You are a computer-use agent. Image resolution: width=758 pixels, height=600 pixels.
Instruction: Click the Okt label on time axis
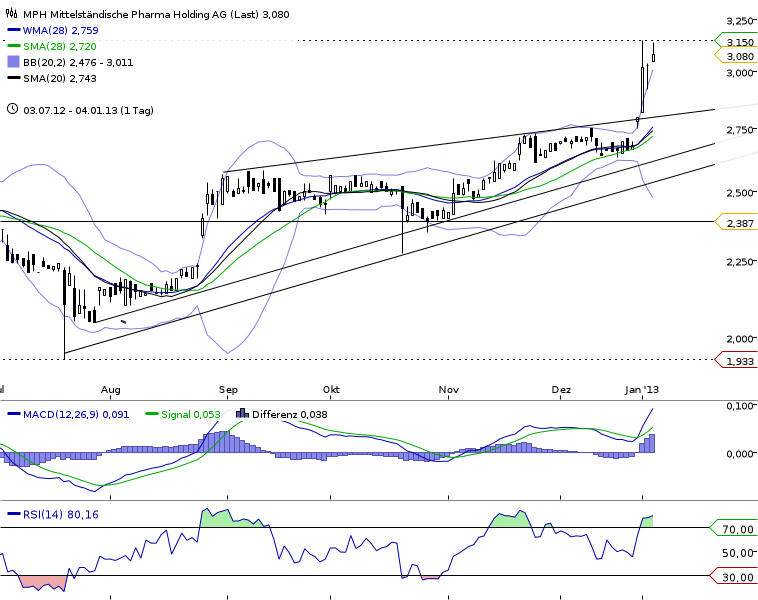[x=331, y=389]
